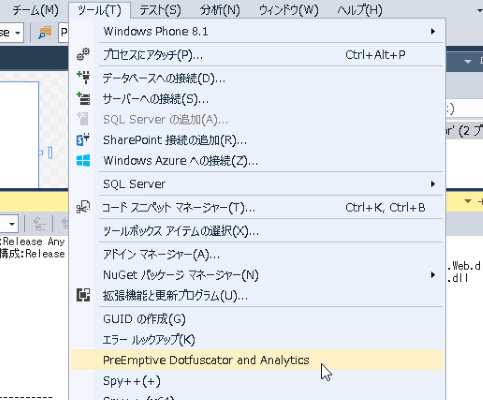
Task: Choose SharePoint 接続の追加(R)...
Action: (x=257, y=140)
